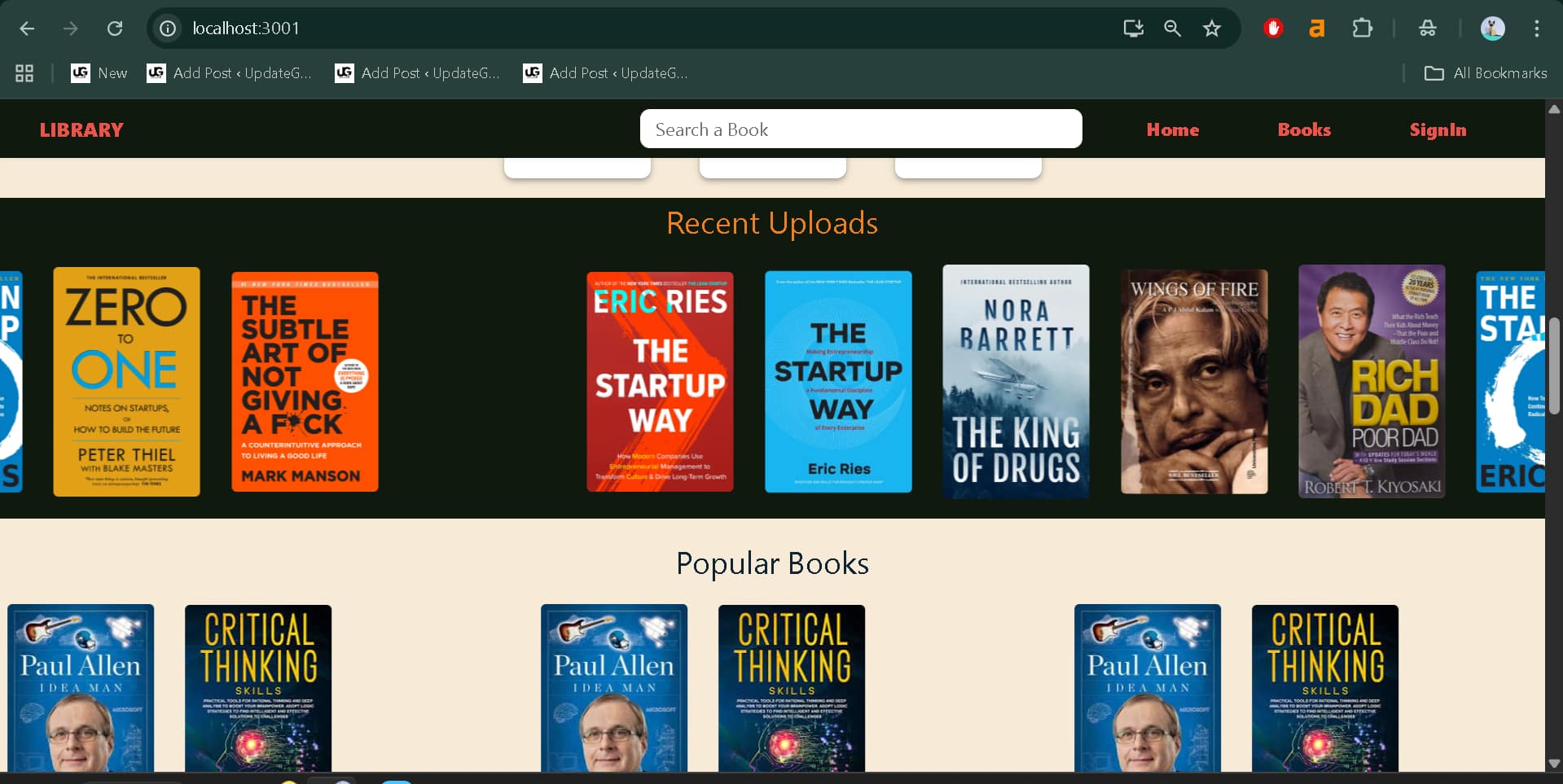This screenshot has height=784, width=1563.
Task: Focus the Search a Book field
Action: pos(860,129)
